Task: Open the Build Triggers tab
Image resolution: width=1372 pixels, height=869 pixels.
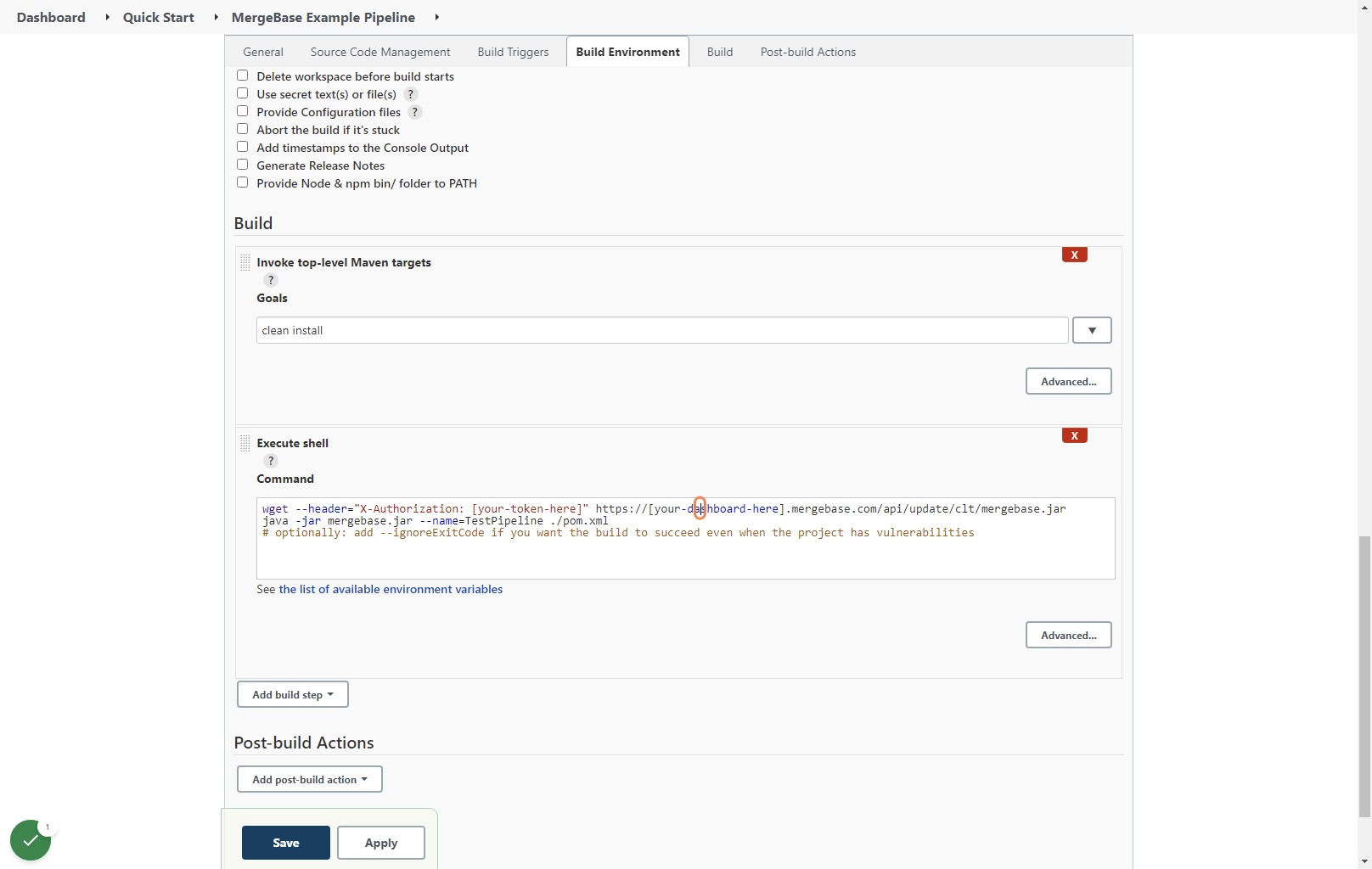Action: (513, 52)
